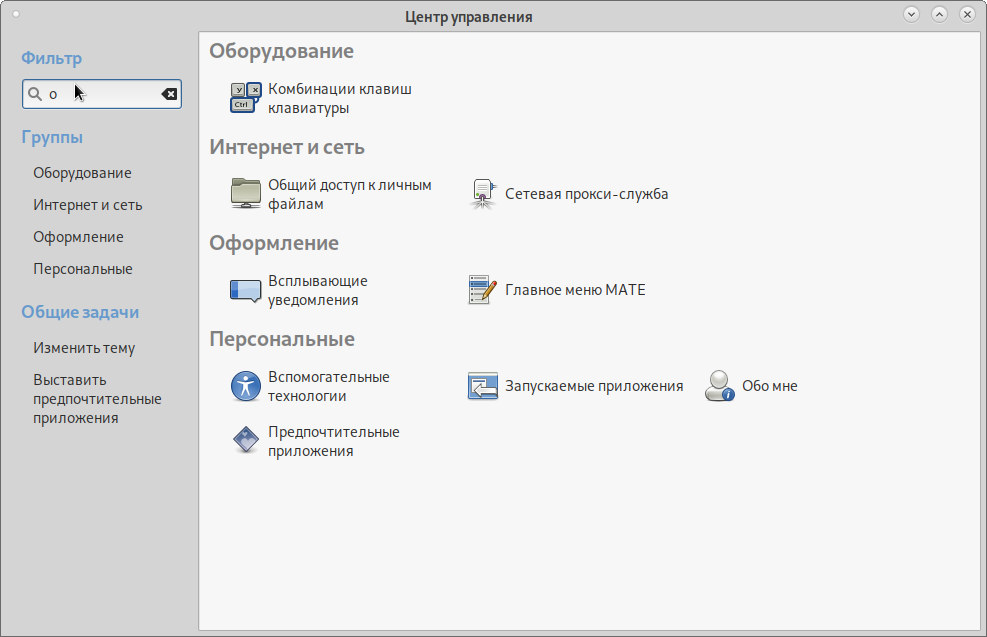Viewport: 987px width, 637px height.
Task: Open the popup notifications icon
Action: tap(246, 290)
